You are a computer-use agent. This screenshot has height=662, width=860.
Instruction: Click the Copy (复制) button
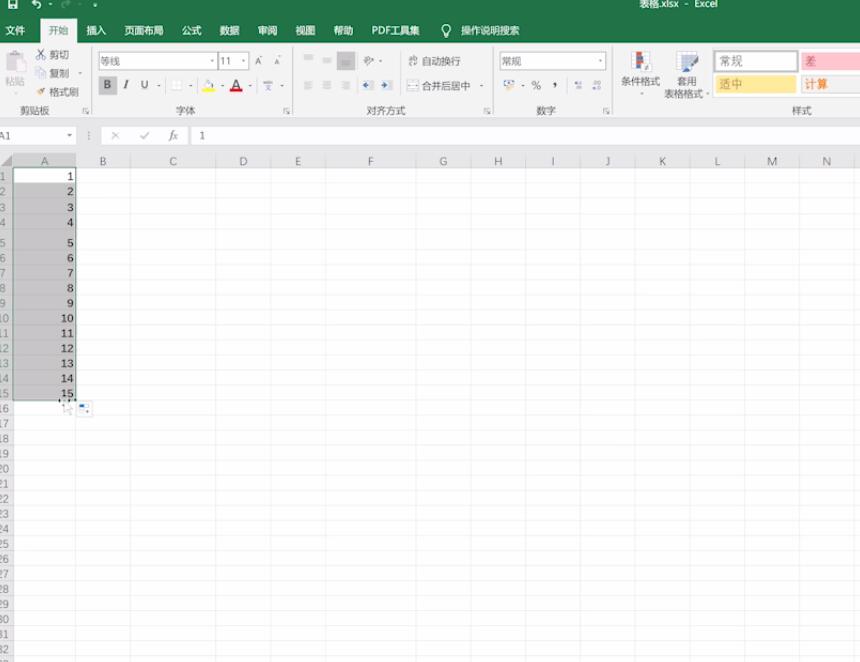pyautogui.click(x=52, y=73)
